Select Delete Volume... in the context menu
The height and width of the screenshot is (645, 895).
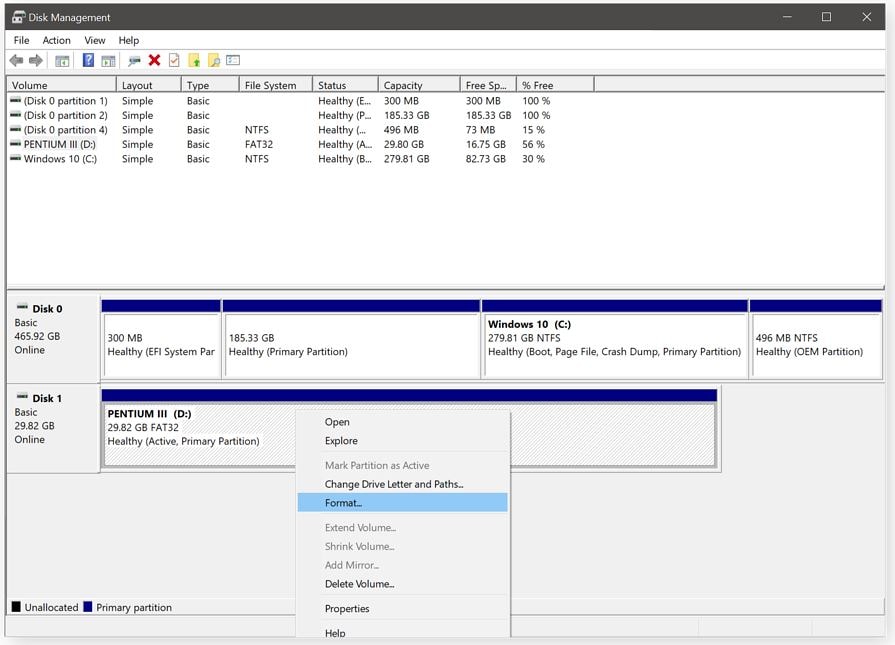point(402,584)
